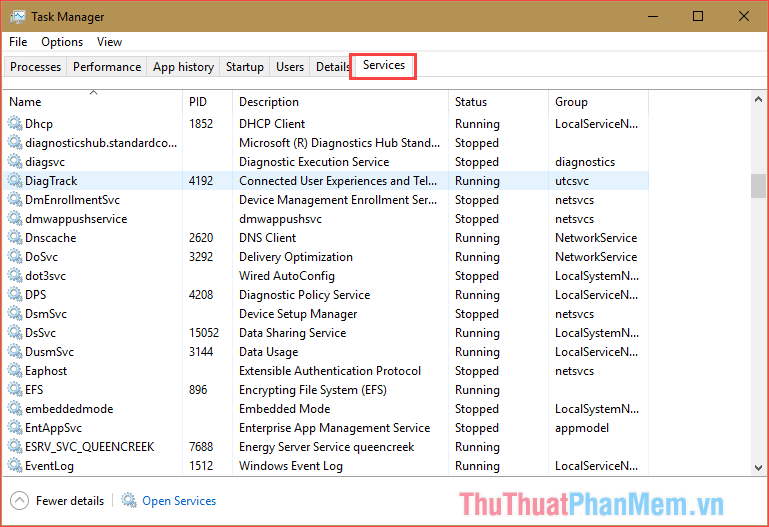The width and height of the screenshot is (769, 527).
Task: Click the services gear icon next to Open Services
Action: point(129,500)
